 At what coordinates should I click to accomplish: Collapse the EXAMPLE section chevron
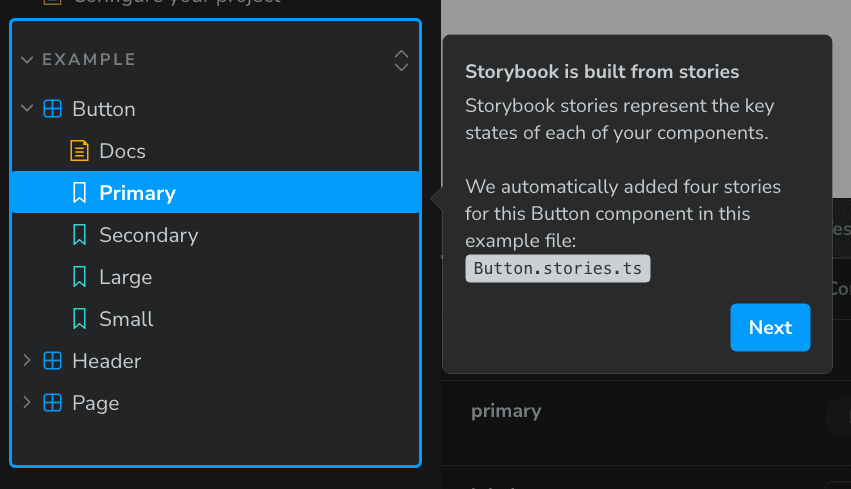coord(27,60)
